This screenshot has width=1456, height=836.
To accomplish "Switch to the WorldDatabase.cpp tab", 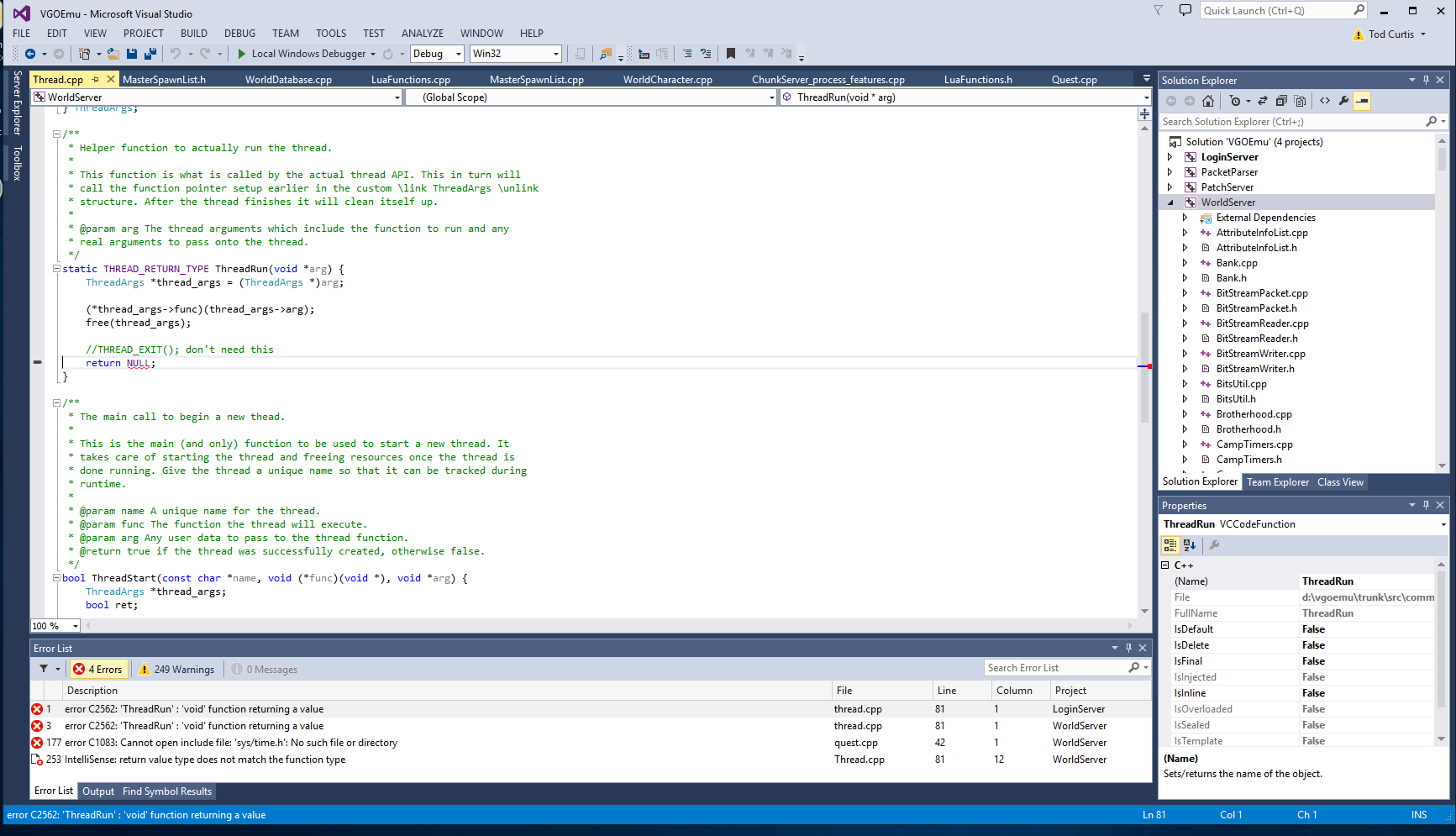I will [288, 80].
